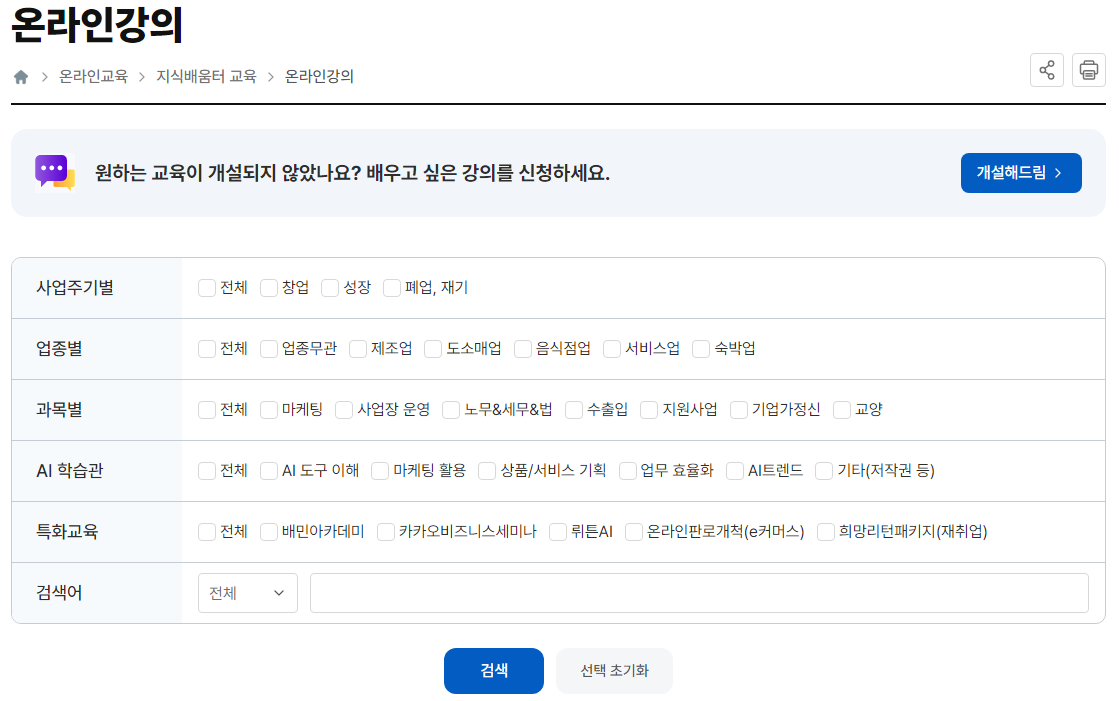Check the 뤼튼AI checkbox
This screenshot has height=701, width=1119.
(x=557, y=532)
